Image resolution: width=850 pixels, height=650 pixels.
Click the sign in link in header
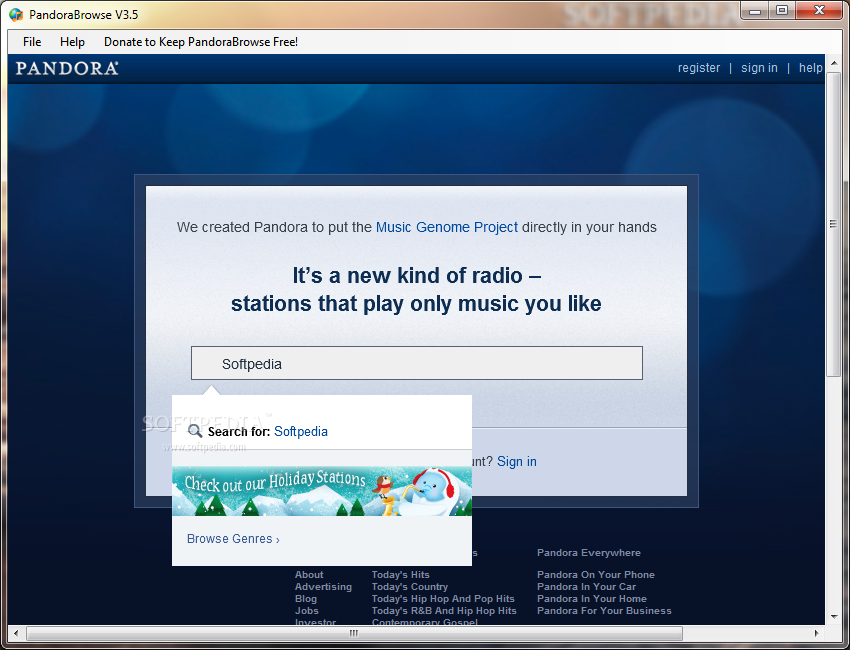coord(759,68)
